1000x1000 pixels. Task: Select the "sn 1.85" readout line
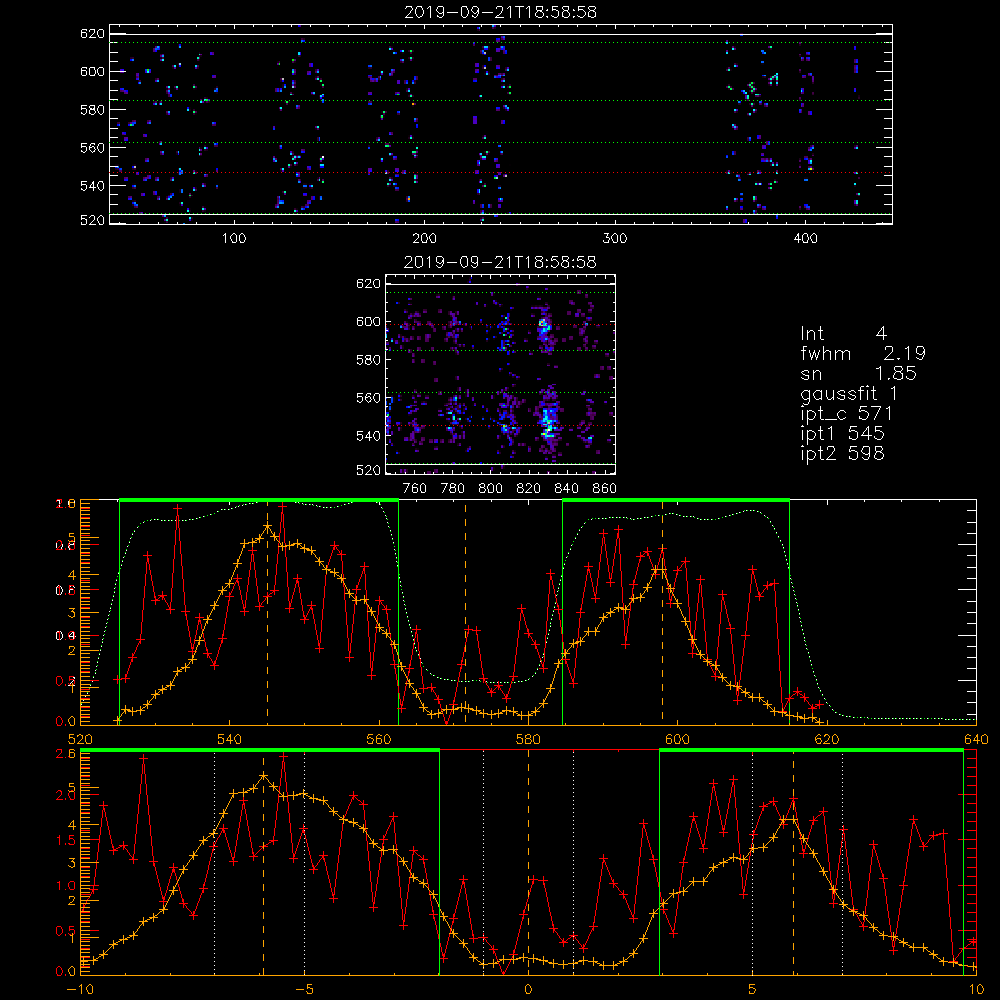point(858,373)
